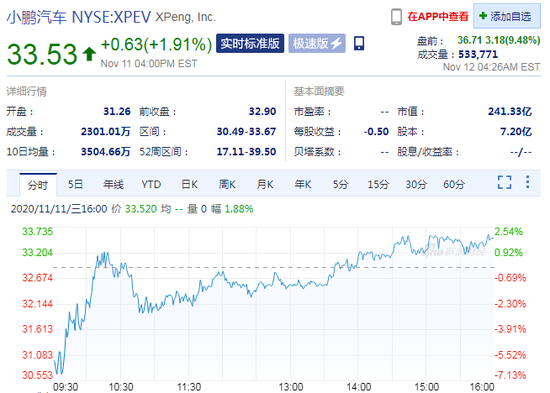Click the Nov 11 04:00PM EST timestamp
This screenshot has height=393, width=550.
tap(149, 64)
